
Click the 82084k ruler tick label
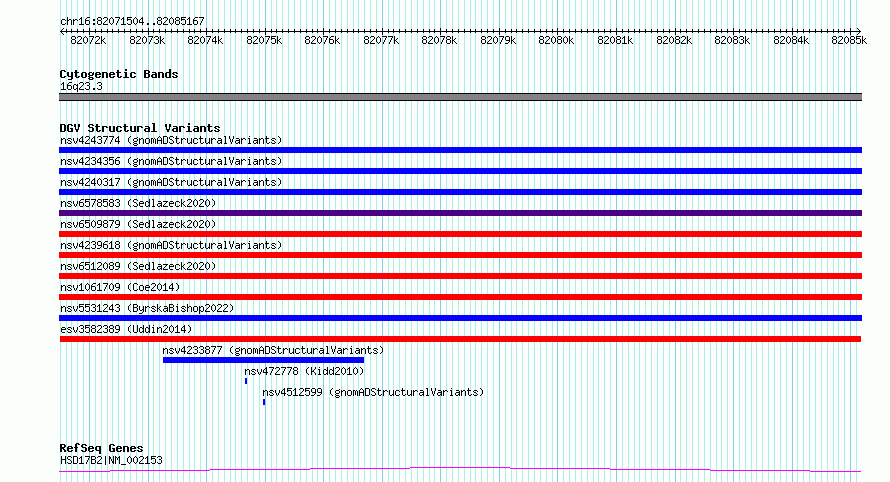(791, 40)
